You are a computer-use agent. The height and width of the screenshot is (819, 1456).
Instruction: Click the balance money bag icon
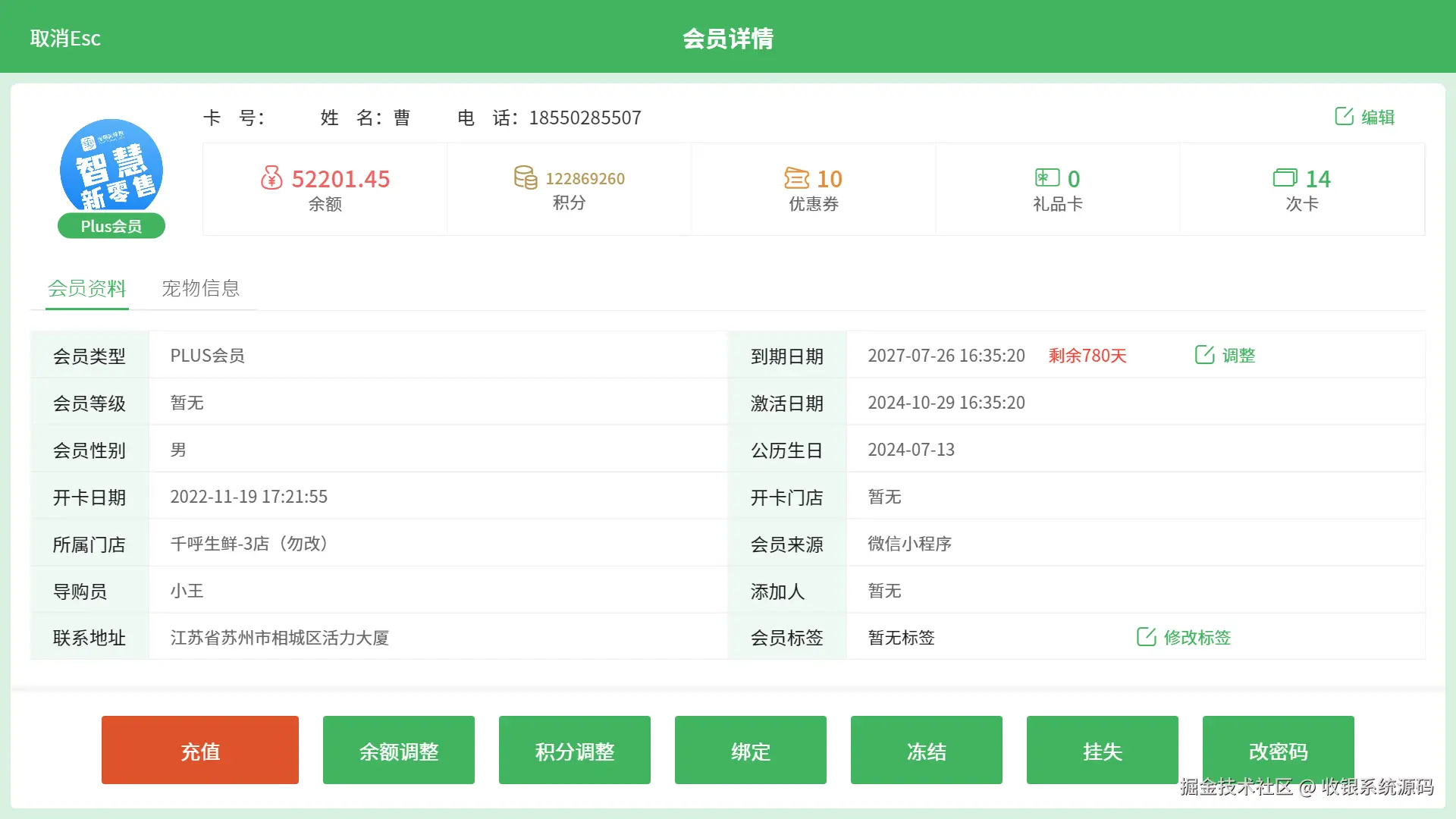tap(271, 178)
